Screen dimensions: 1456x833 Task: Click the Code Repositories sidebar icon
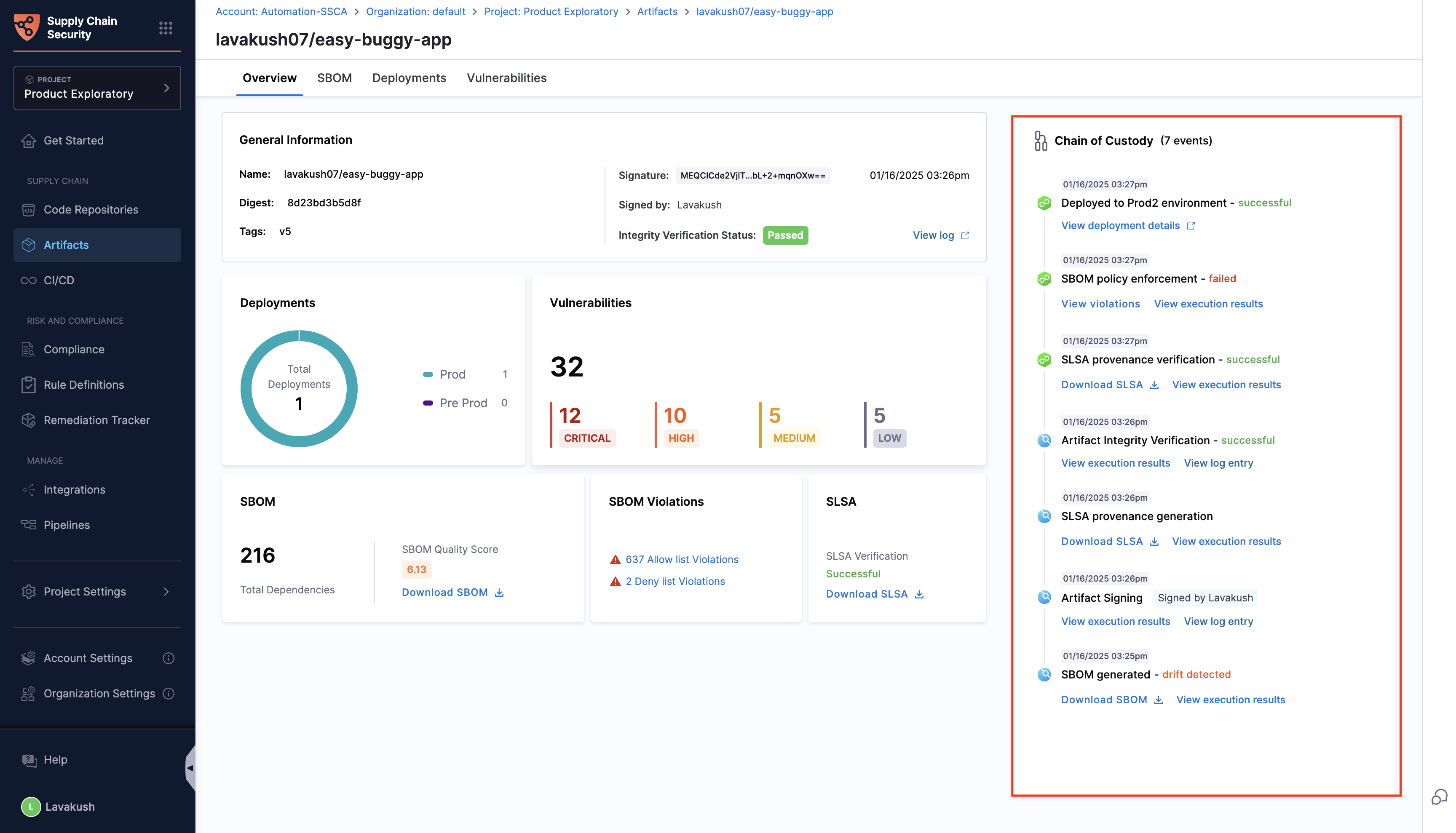pyautogui.click(x=29, y=210)
